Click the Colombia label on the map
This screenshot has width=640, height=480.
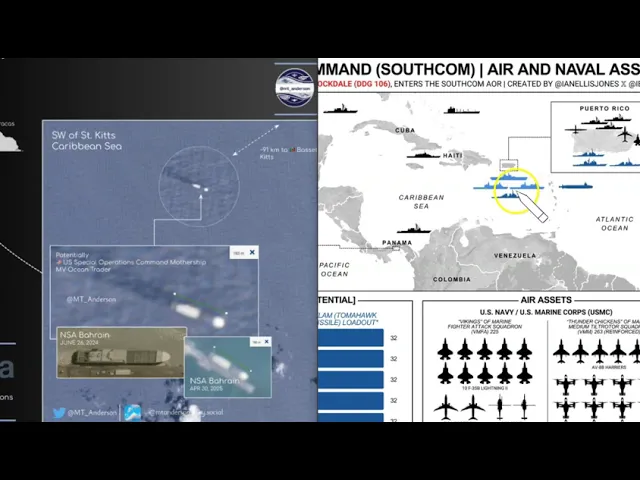452,279
